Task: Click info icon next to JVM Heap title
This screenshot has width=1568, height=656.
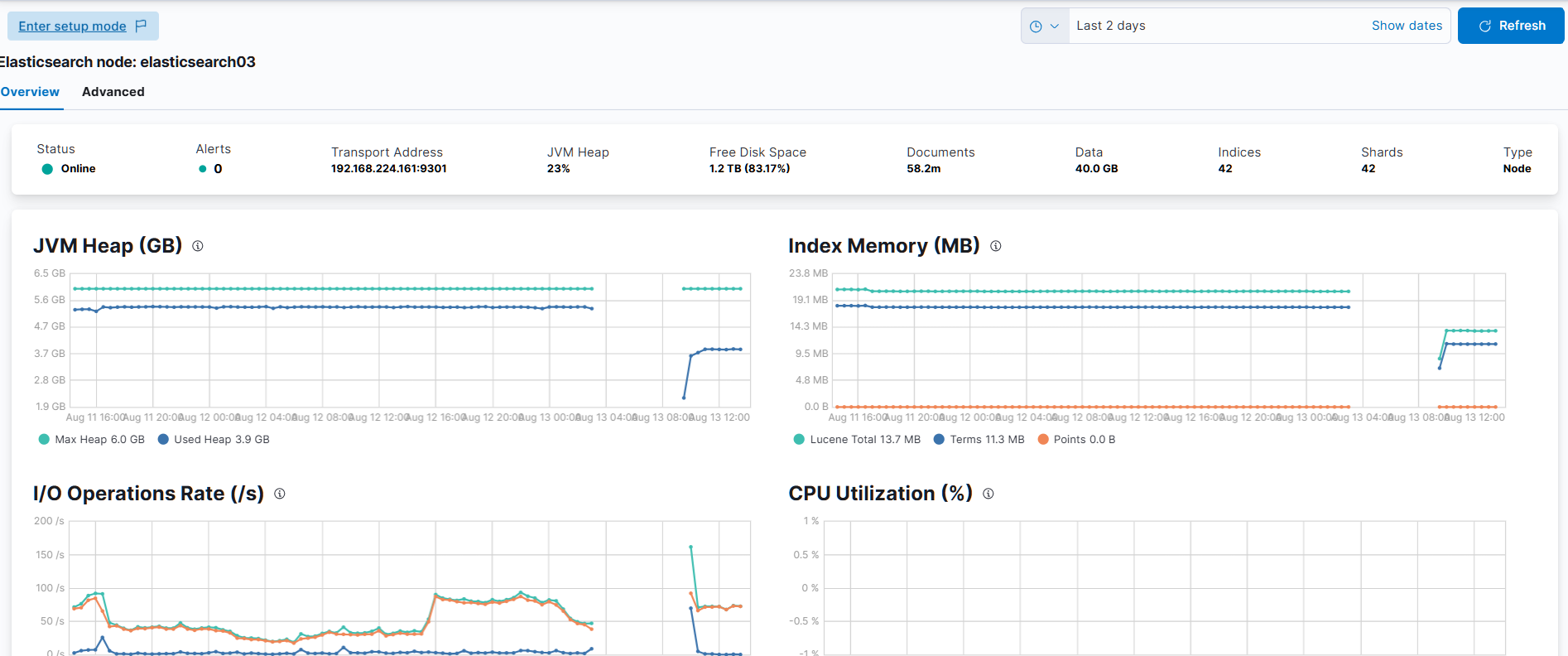Action: (198, 246)
